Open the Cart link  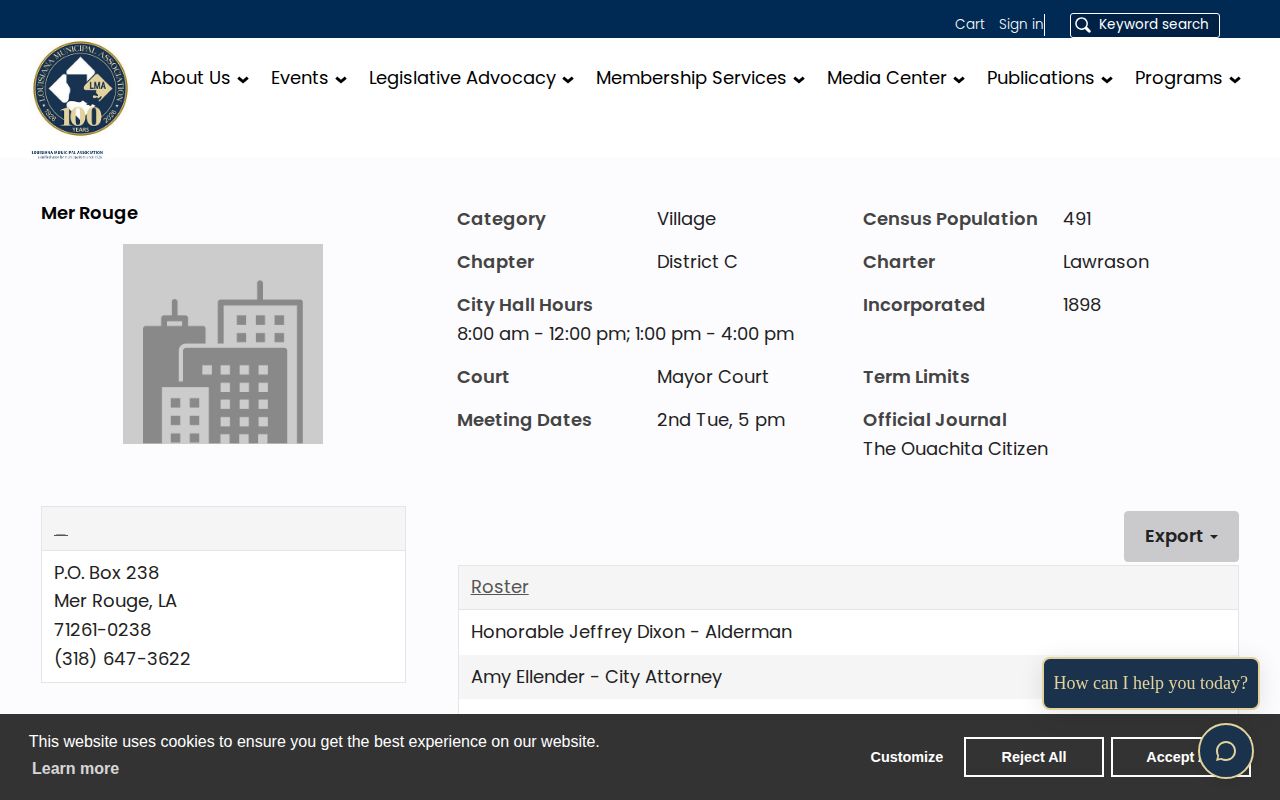click(x=970, y=24)
